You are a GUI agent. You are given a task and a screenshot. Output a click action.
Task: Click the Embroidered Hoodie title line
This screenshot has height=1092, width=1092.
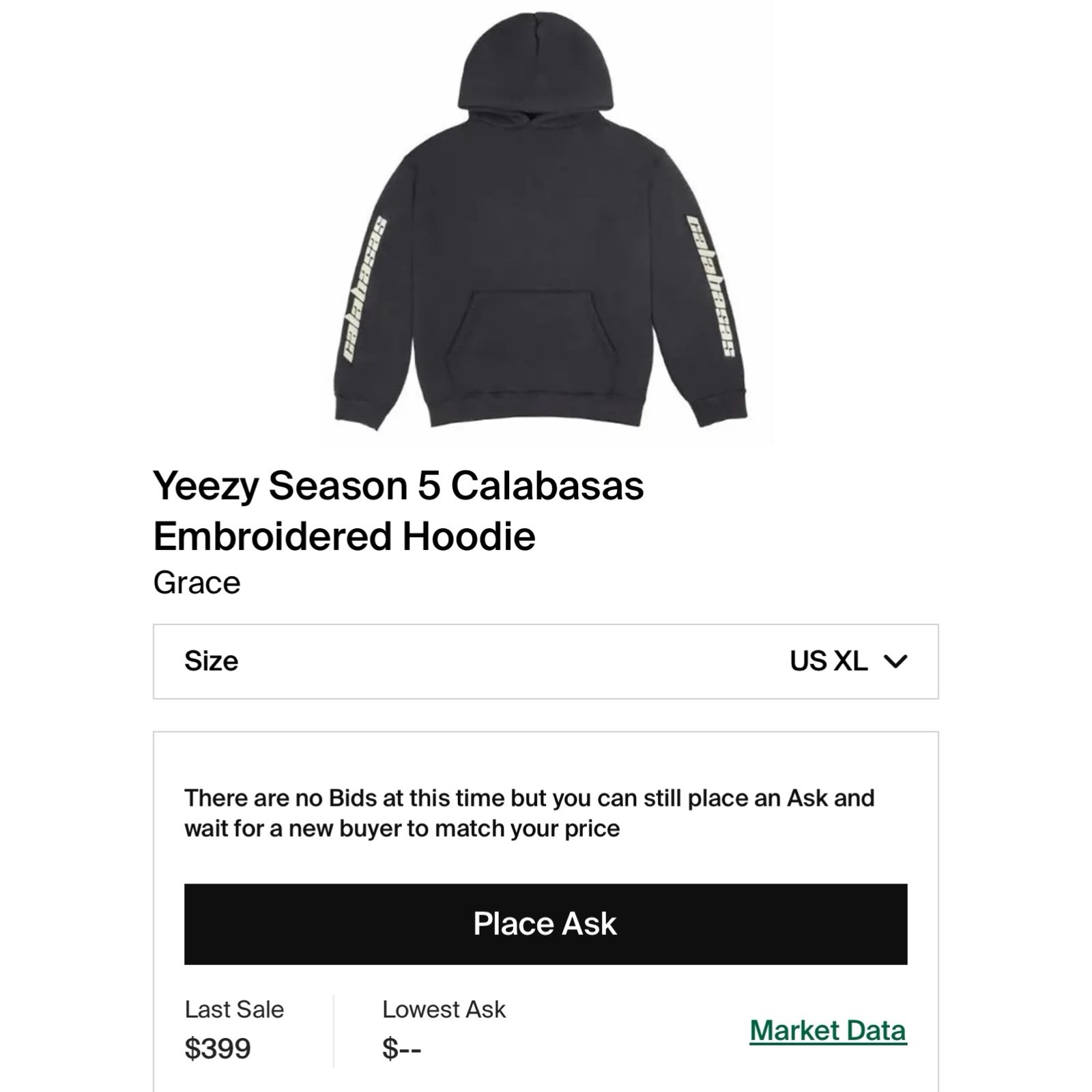(x=344, y=536)
